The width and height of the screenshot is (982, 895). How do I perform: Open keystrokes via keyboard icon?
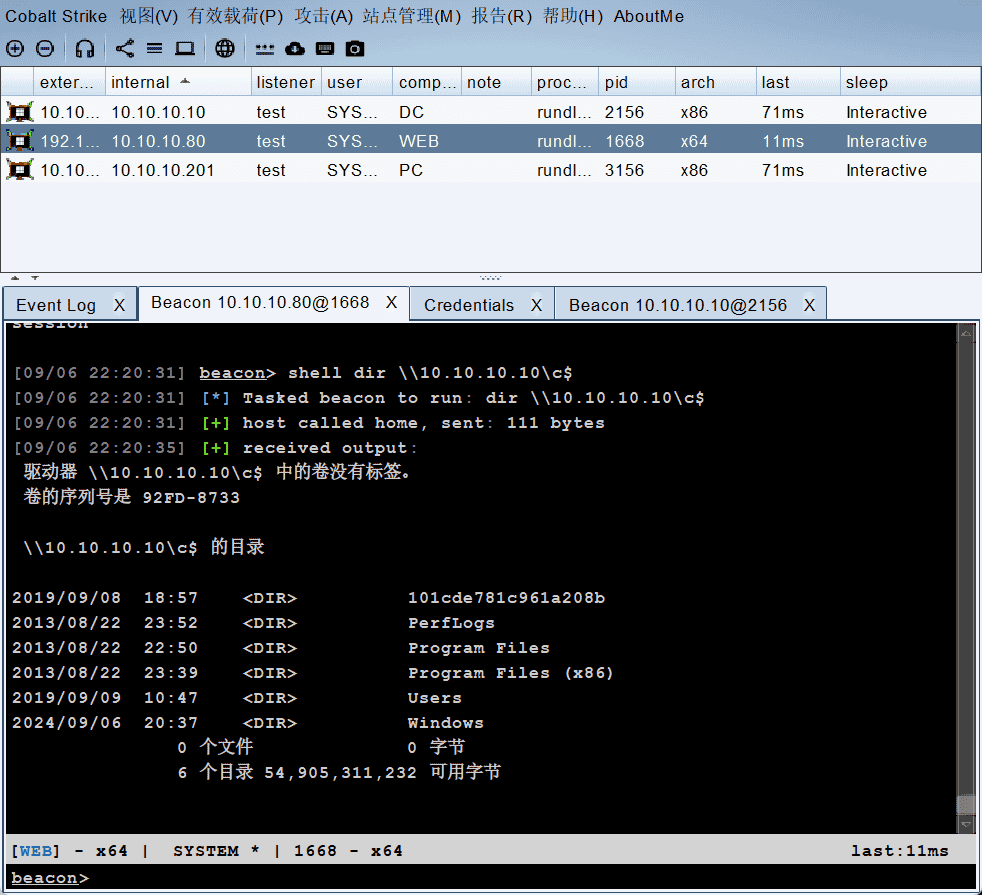point(325,48)
